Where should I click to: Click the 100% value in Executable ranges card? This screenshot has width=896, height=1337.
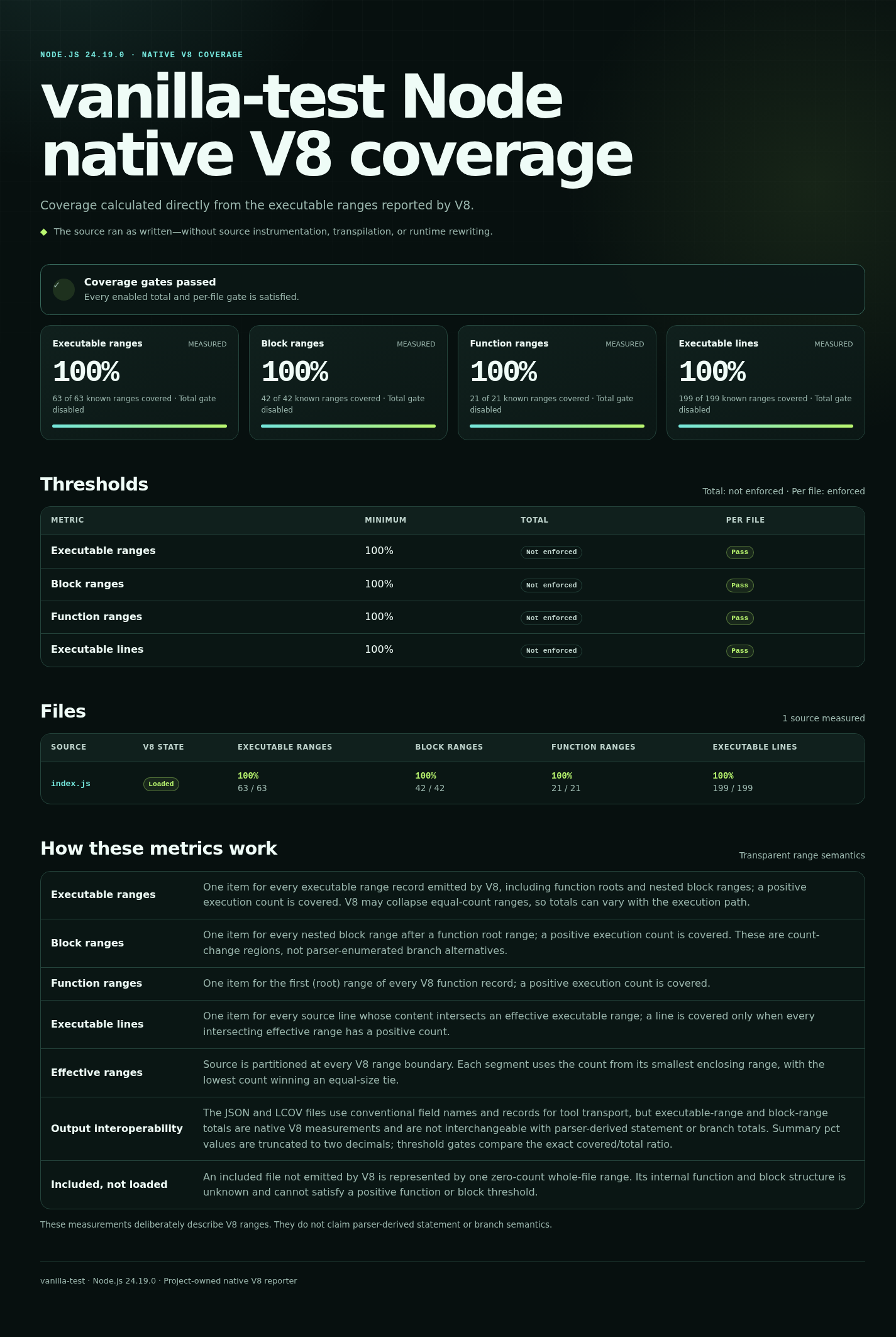(x=86, y=372)
